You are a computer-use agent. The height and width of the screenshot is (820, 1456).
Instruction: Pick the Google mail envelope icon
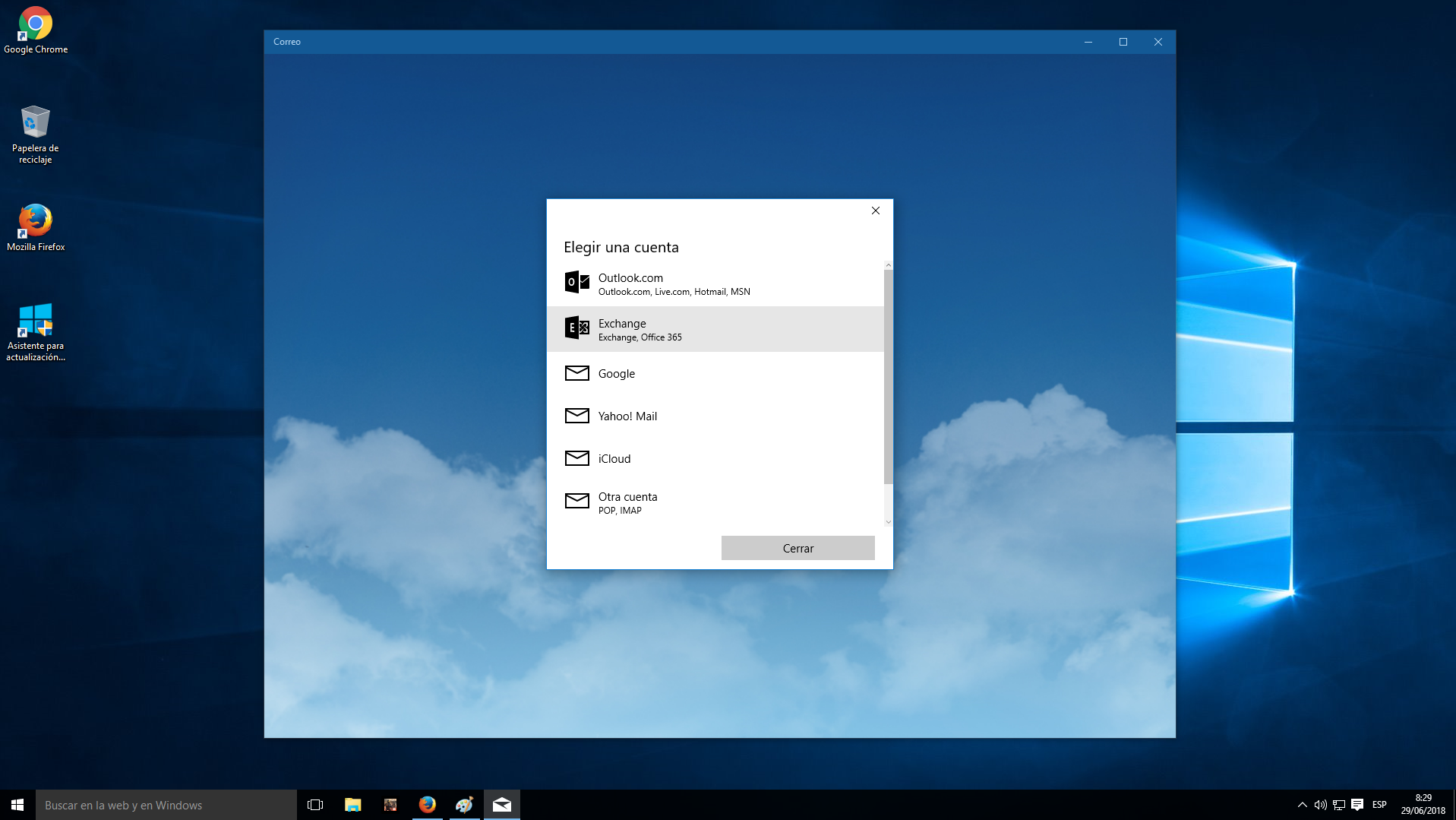577,373
